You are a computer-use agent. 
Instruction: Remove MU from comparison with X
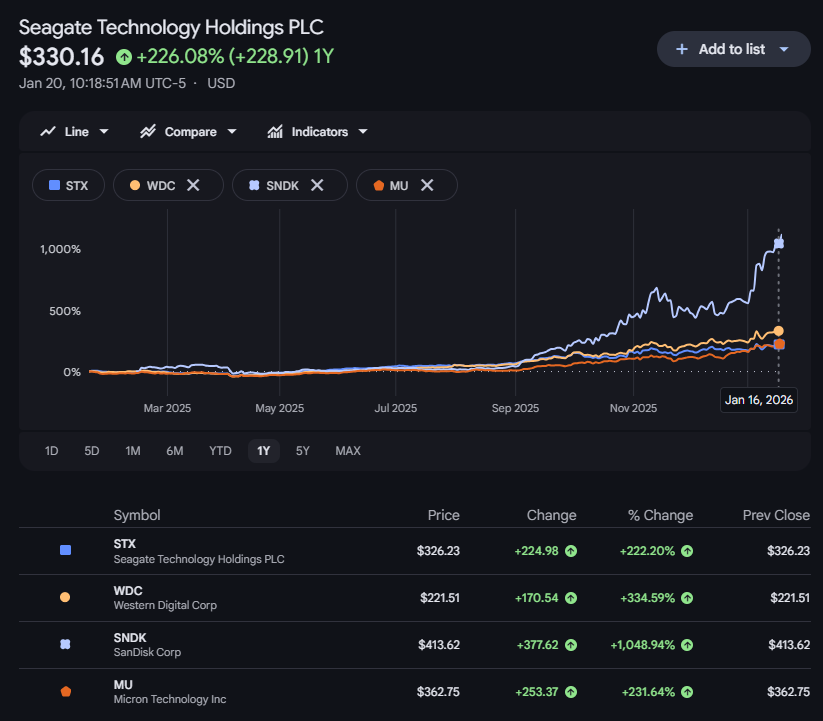[427, 185]
